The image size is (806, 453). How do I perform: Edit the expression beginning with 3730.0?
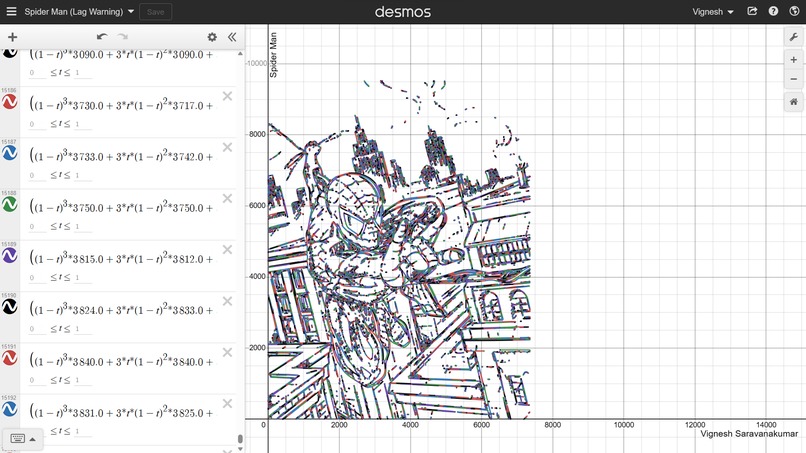[x=121, y=103]
